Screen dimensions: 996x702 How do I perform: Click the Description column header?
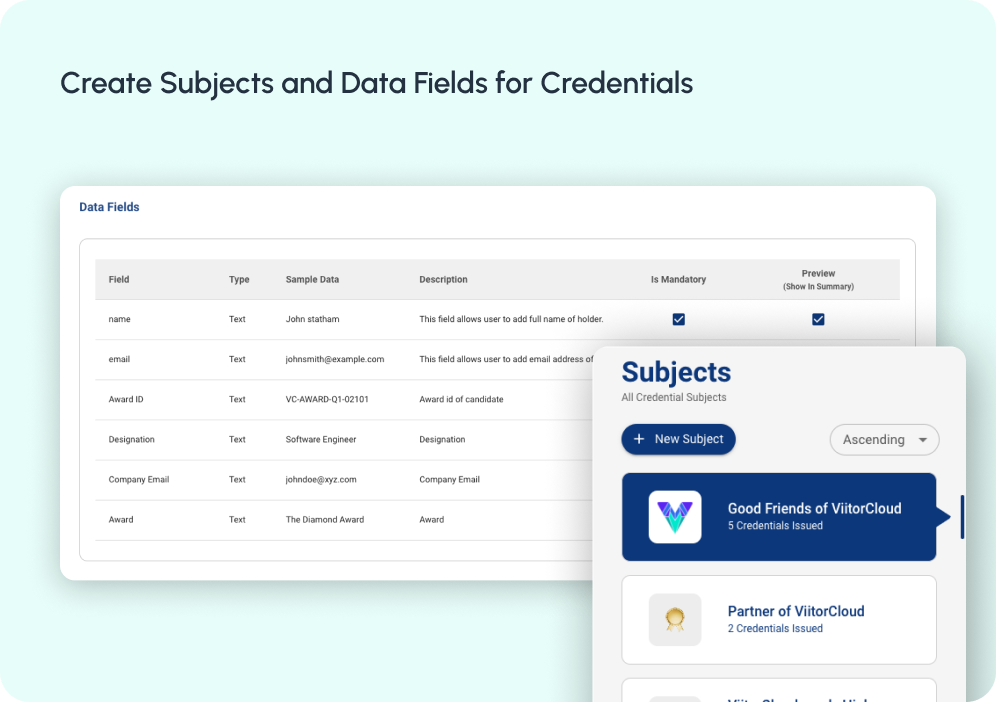(x=443, y=280)
